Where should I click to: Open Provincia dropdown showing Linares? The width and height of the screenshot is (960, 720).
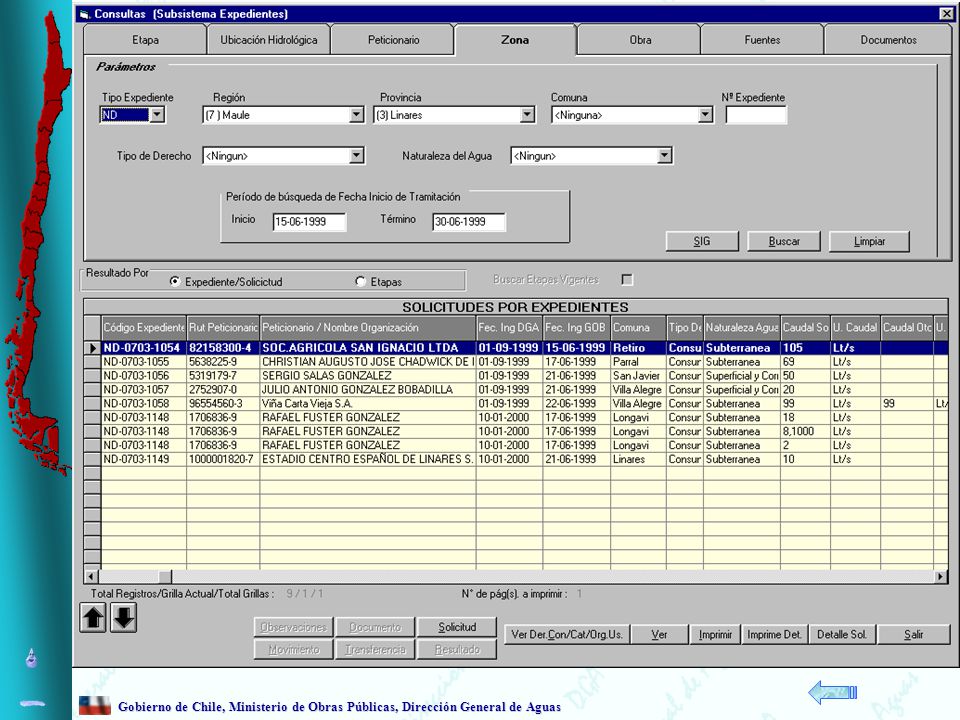click(x=527, y=114)
